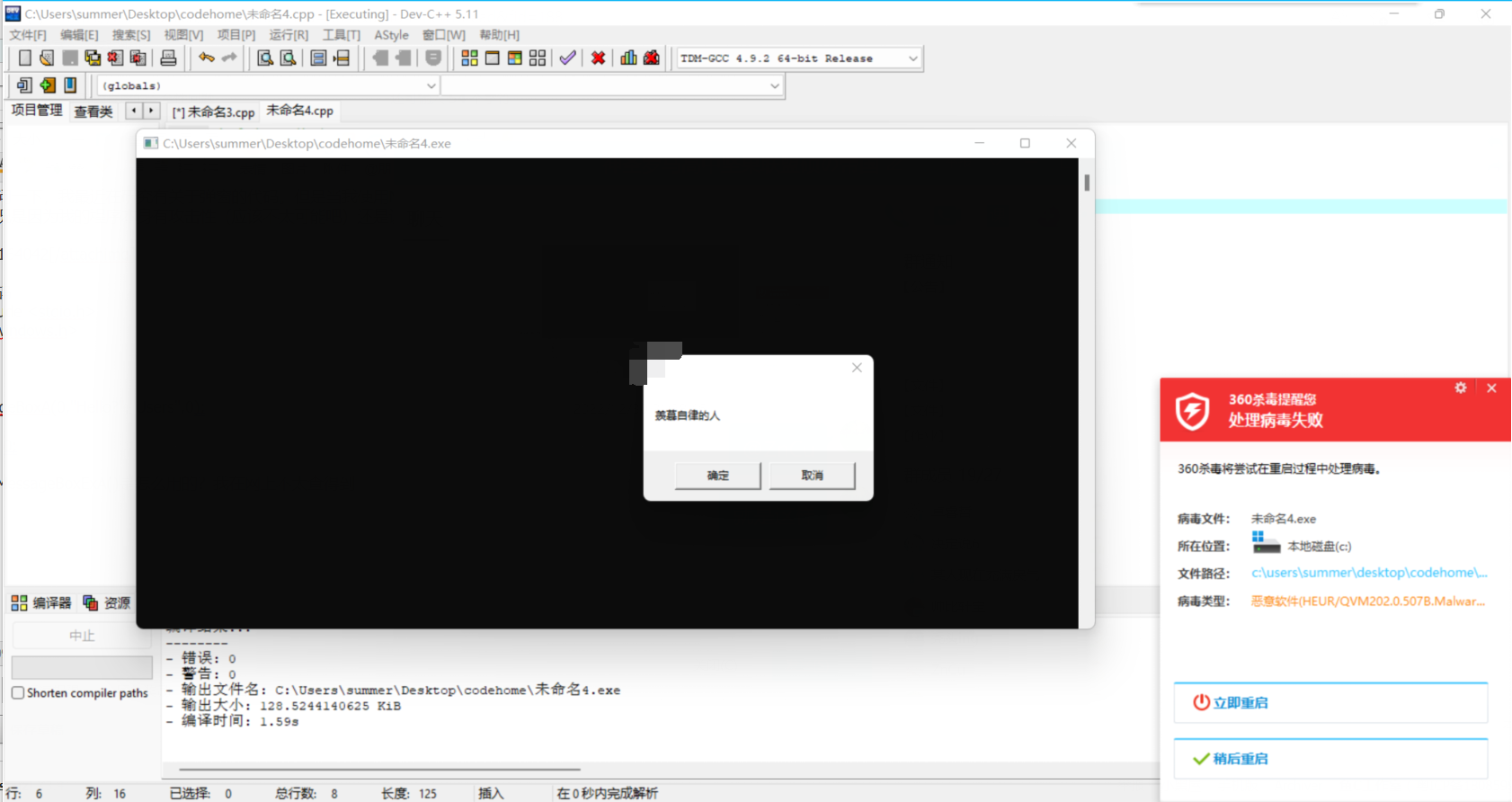Open the 帮助[H] menu

(x=499, y=35)
